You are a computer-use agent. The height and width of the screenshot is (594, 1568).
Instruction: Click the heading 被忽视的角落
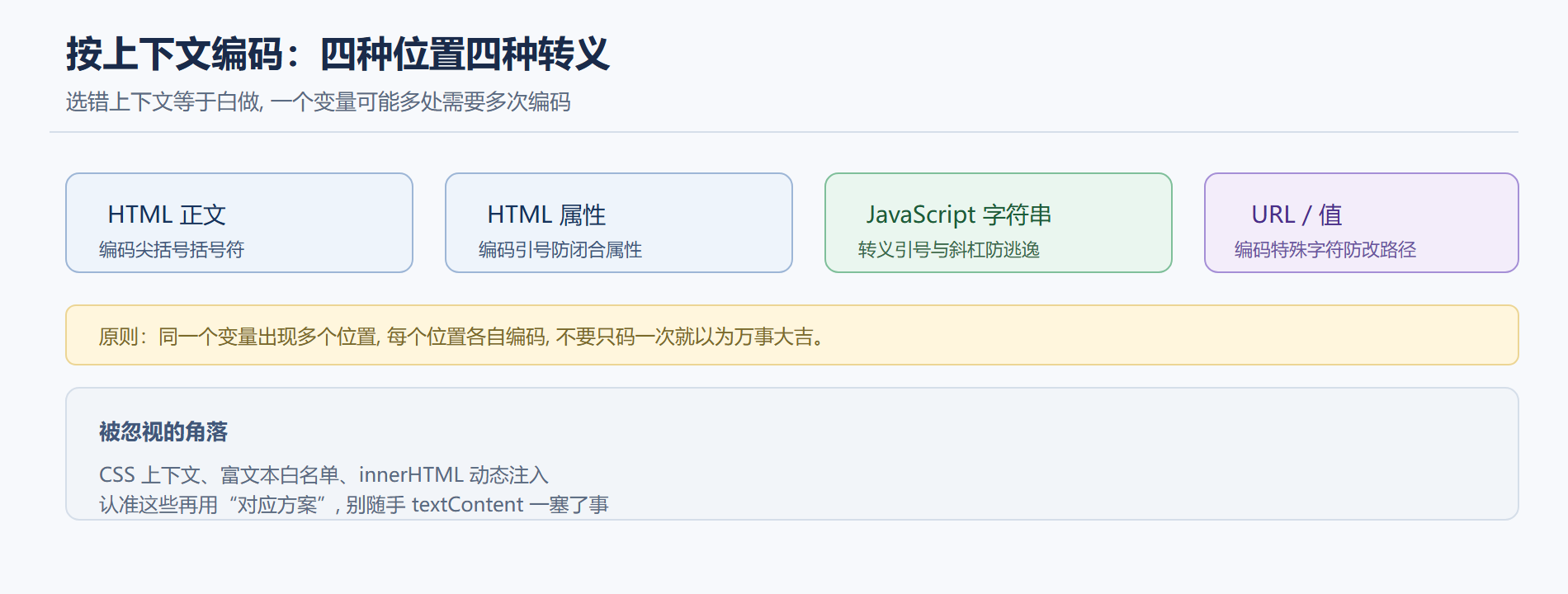[163, 431]
